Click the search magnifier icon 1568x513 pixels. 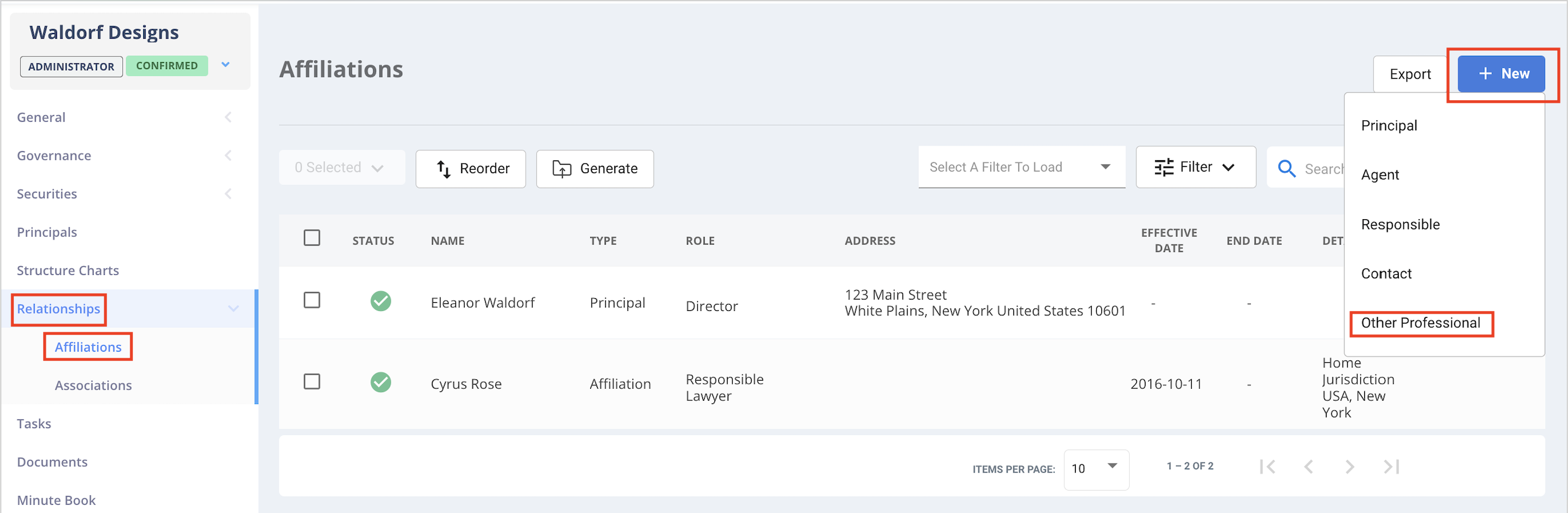[x=1286, y=168]
